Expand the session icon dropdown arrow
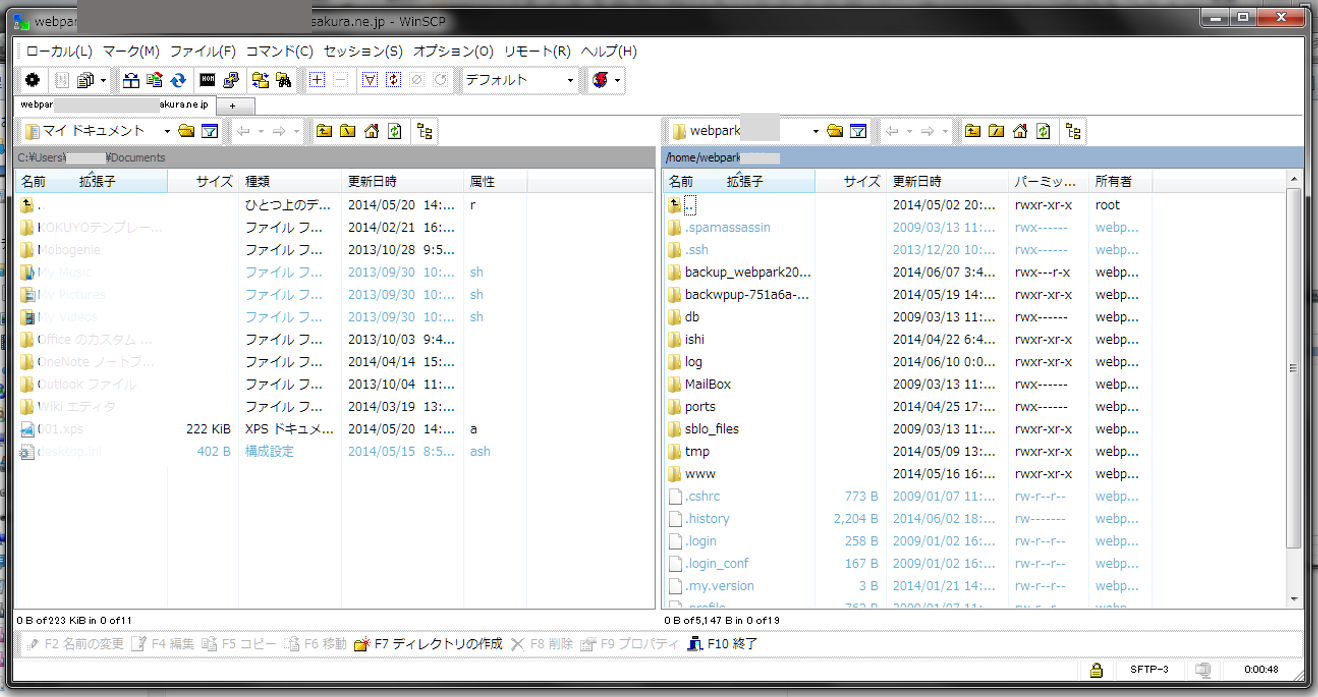 coord(618,80)
